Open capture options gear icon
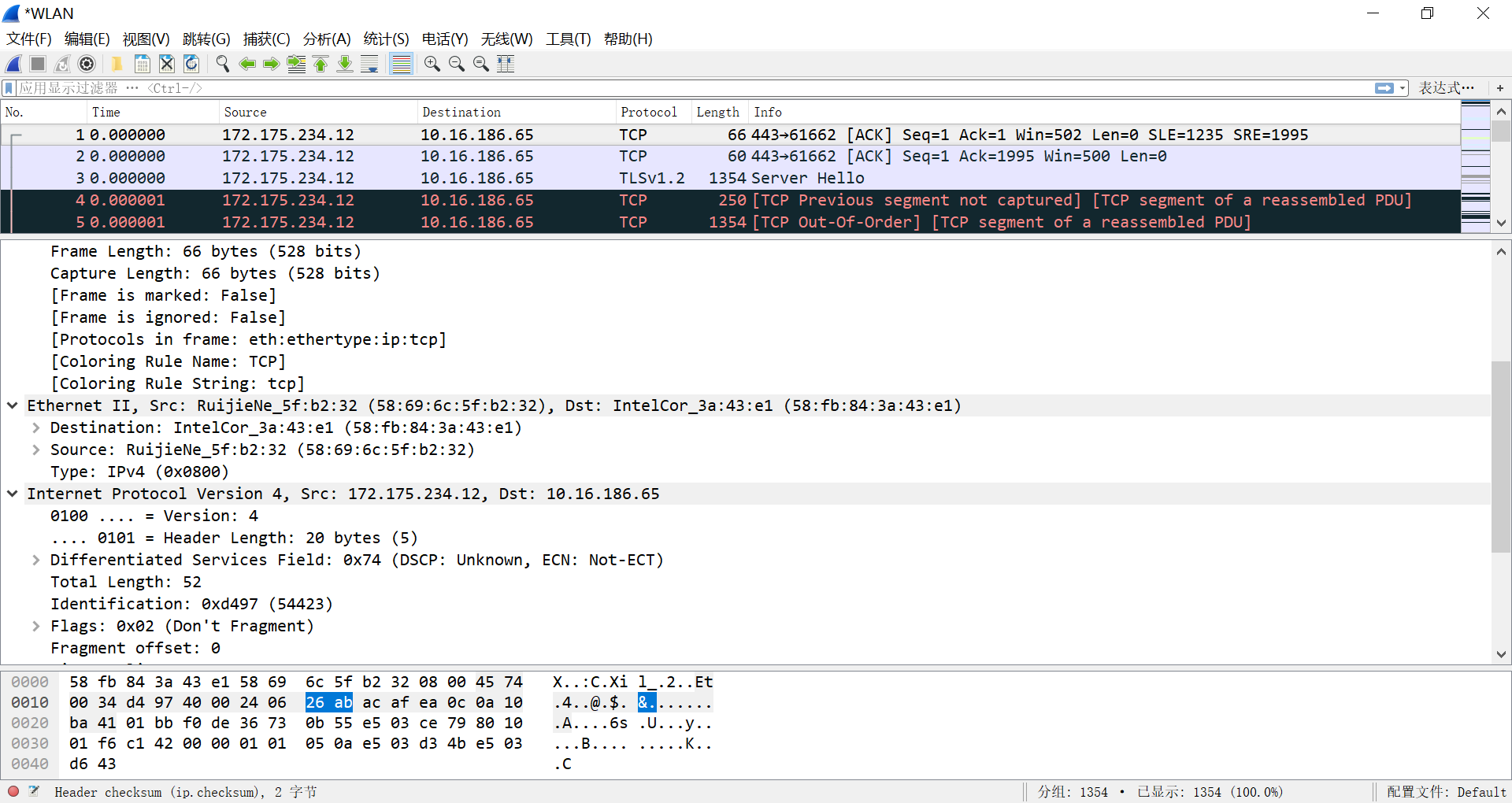Screen dimensions: 1512x803 point(87,64)
